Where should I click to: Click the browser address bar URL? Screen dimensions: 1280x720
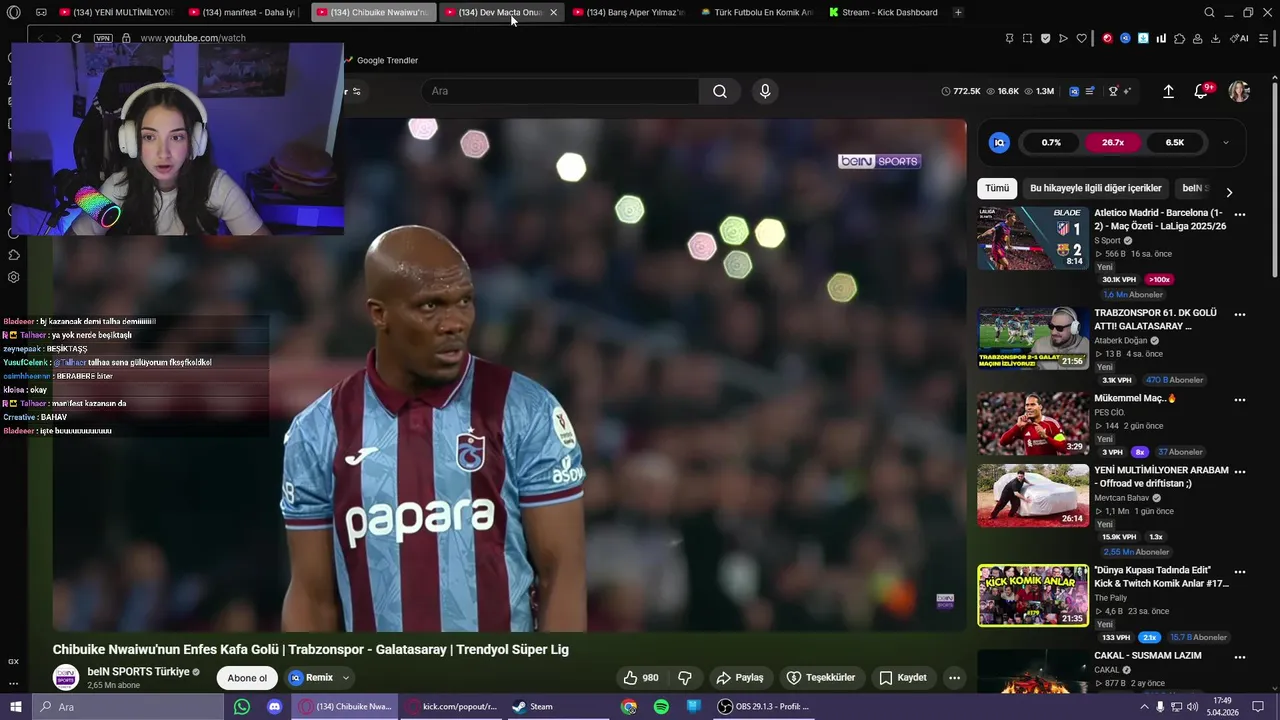tap(193, 38)
